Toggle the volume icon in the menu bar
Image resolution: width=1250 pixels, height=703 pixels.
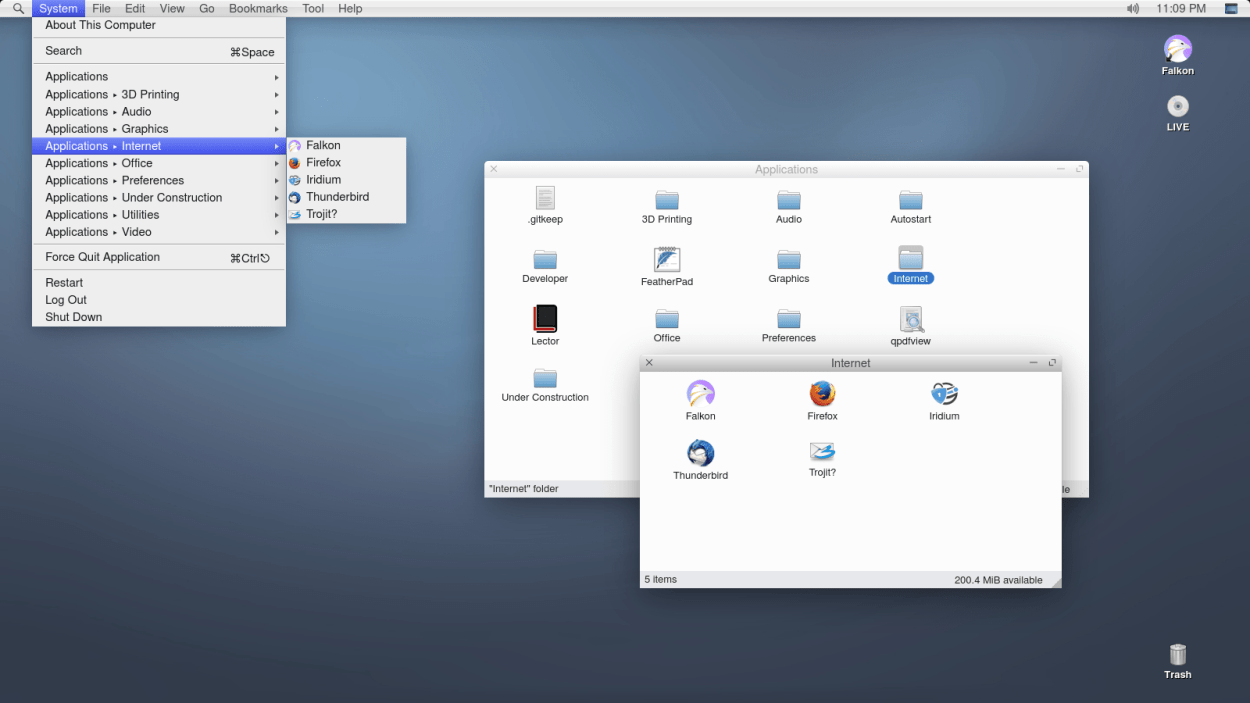1132,8
